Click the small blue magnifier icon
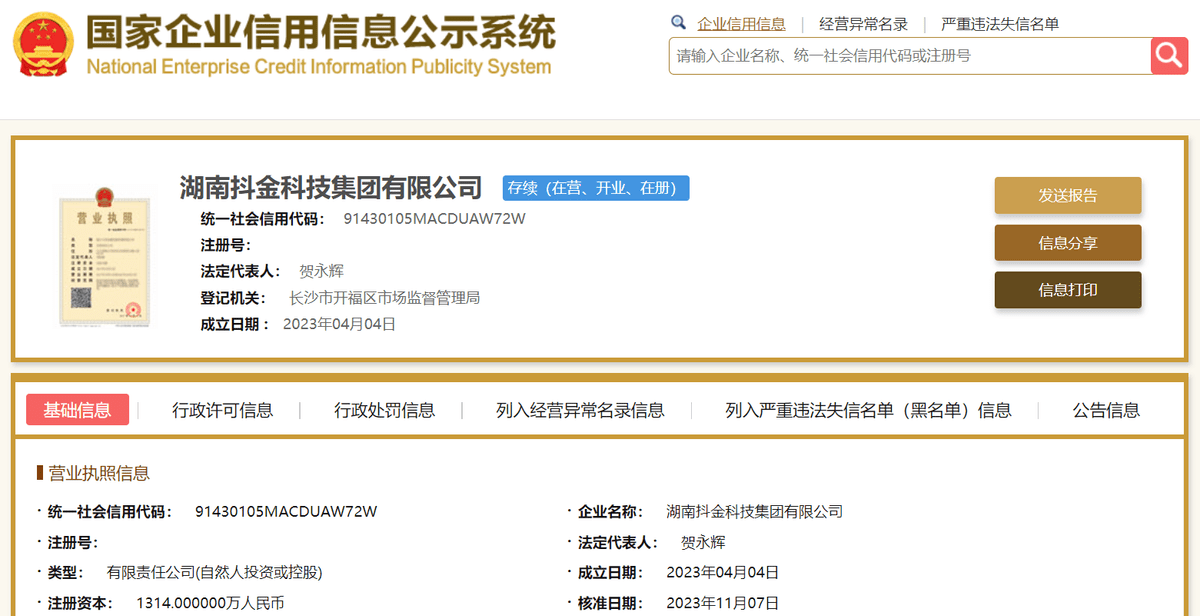 click(x=678, y=23)
